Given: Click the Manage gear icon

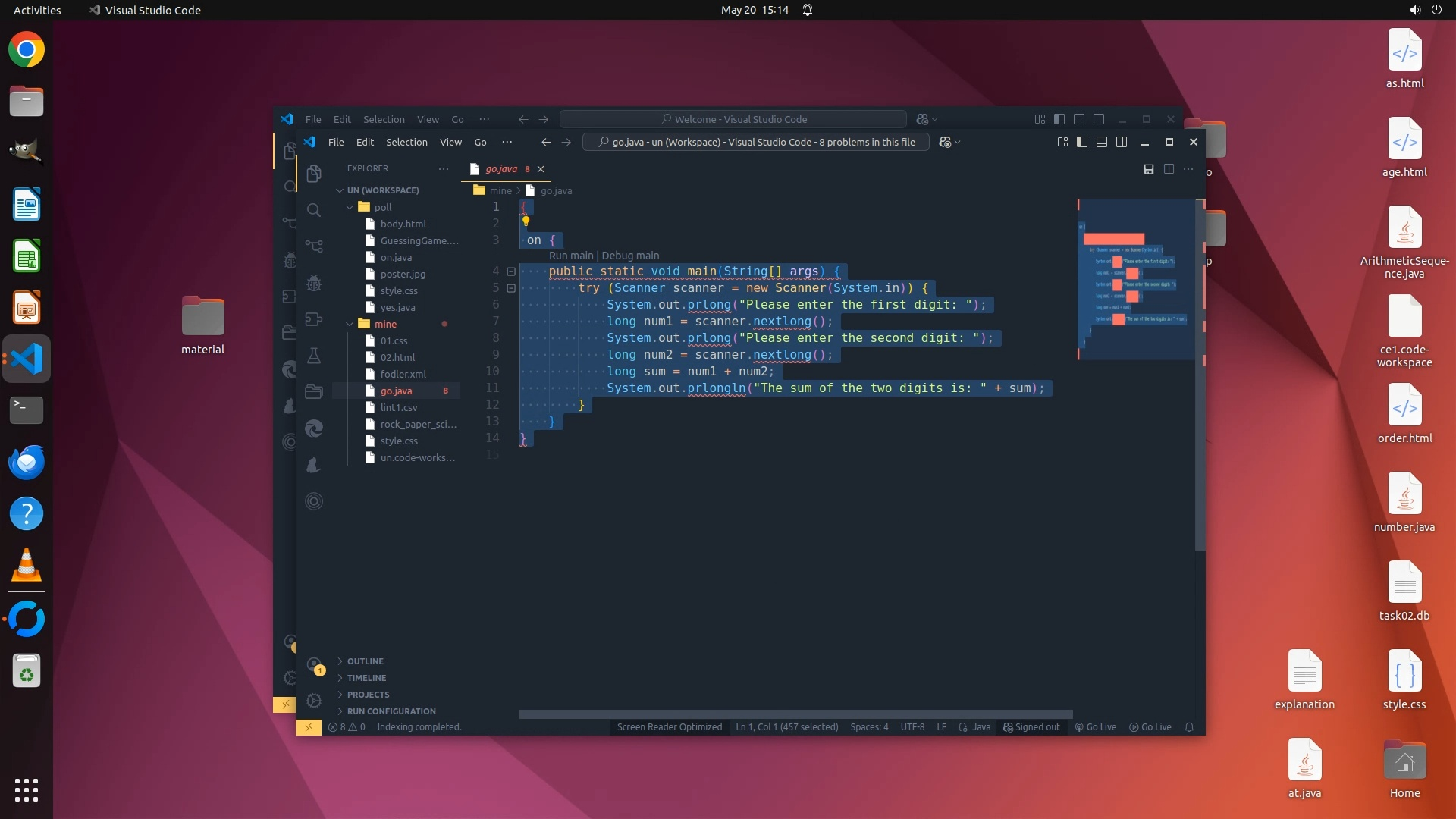Looking at the screenshot, I should pos(313,701).
